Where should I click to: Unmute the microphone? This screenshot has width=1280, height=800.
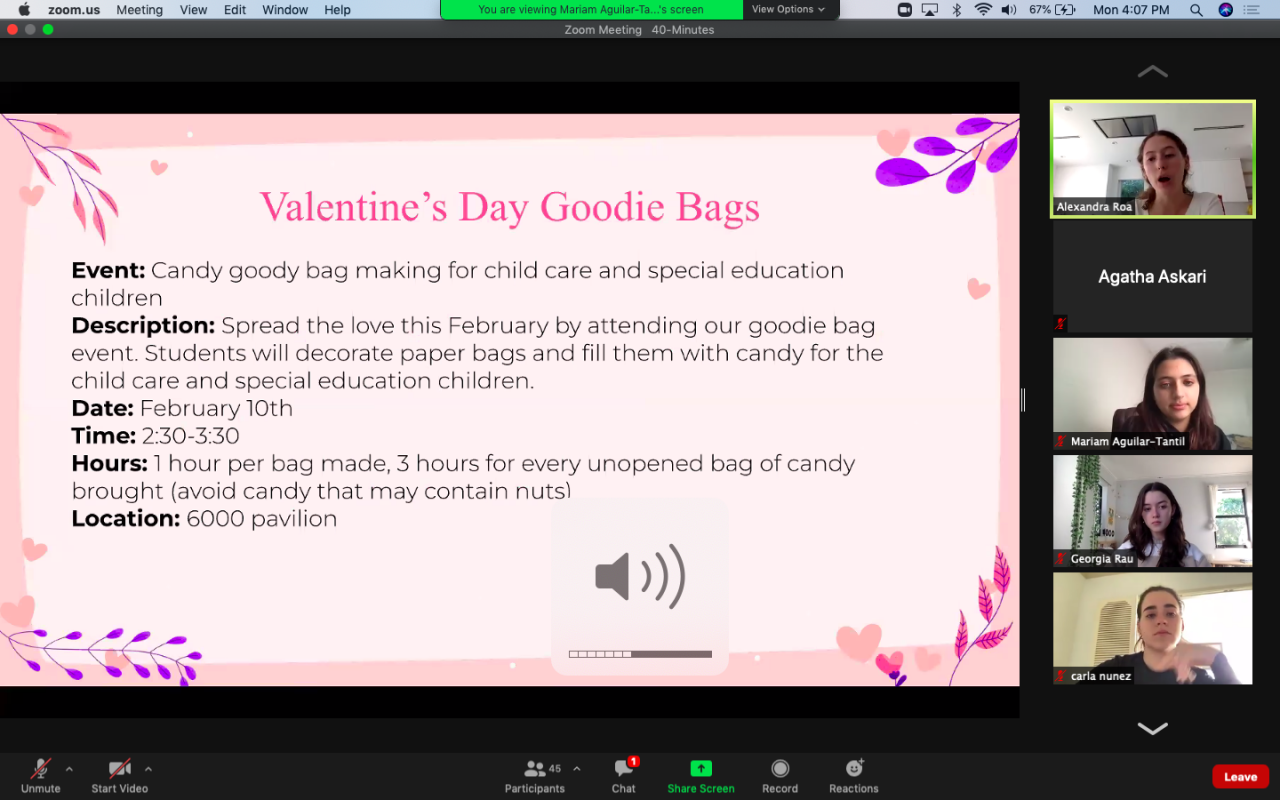tap(41, 775)
